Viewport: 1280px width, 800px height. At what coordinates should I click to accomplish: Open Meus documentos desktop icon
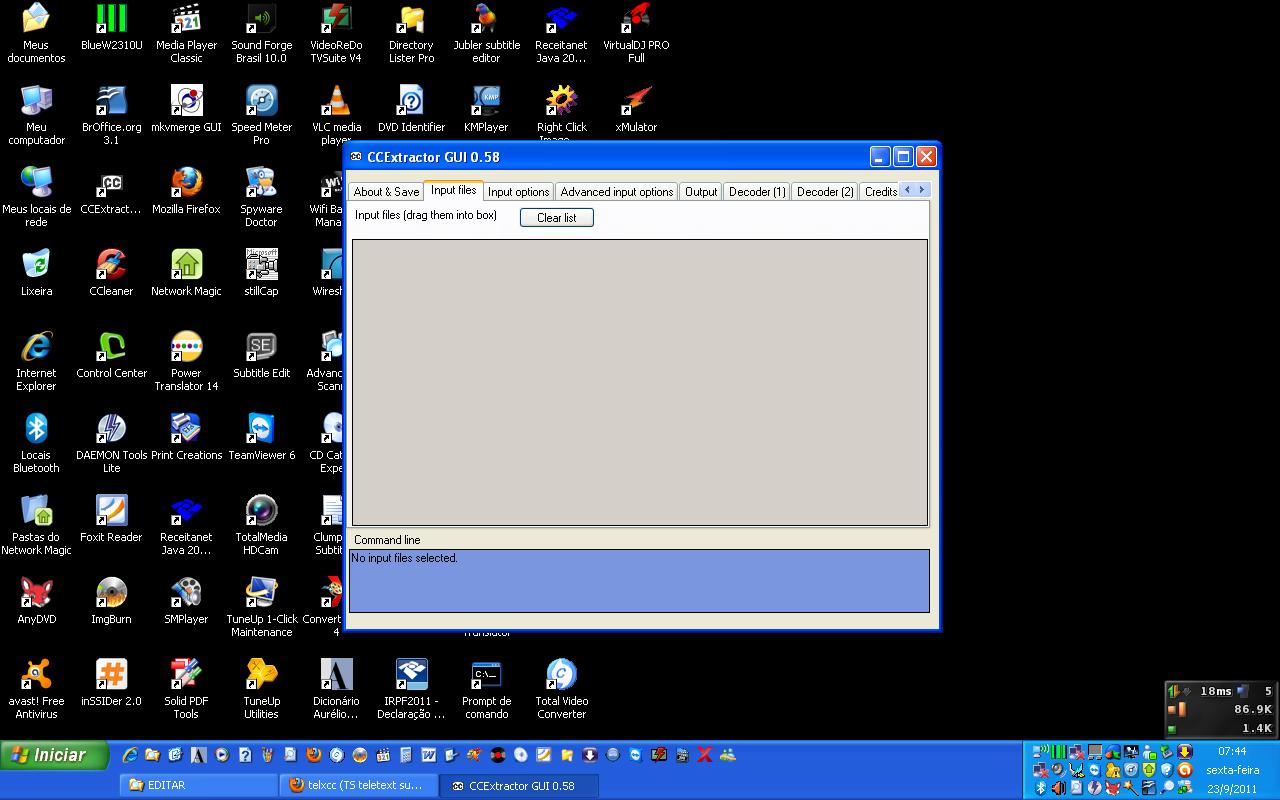click(x=36, y=33)
